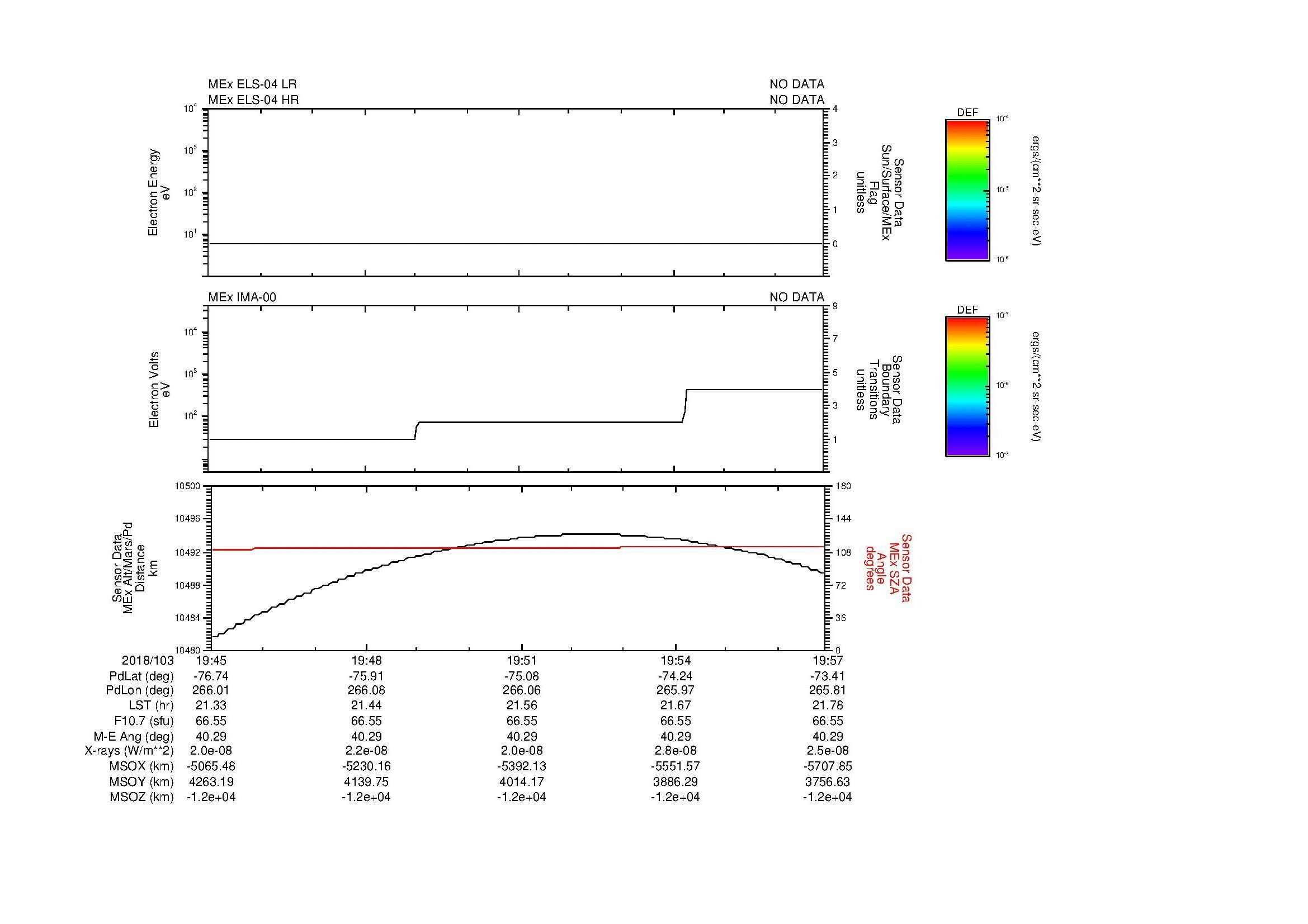The image size is (1308, 924).
Task: Click the 144 SZA axis tick label
Action: point(843,519)
